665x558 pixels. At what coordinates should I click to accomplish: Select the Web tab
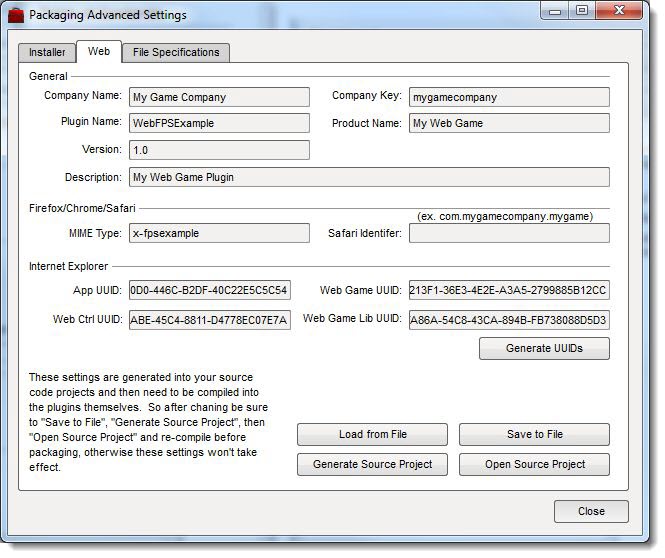pyautogui.click(x=99, y=51)
